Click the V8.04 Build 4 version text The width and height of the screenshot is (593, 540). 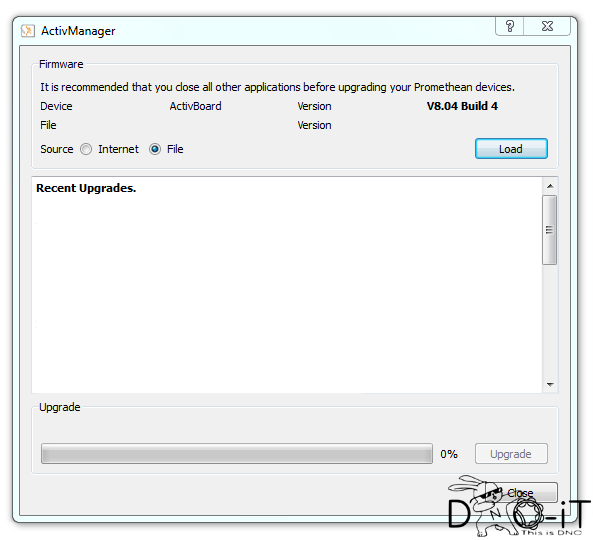point(462,106)
